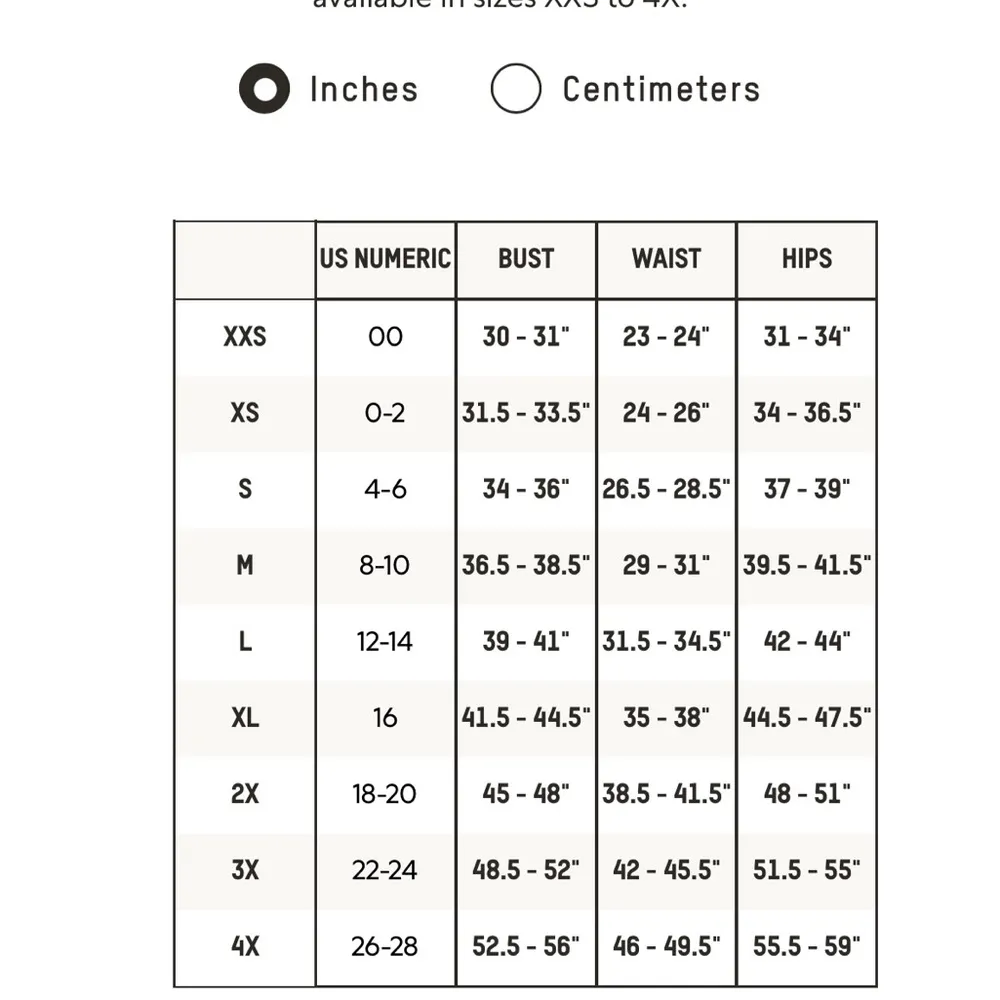Click the WAIST column header

[x=666, y=260]
